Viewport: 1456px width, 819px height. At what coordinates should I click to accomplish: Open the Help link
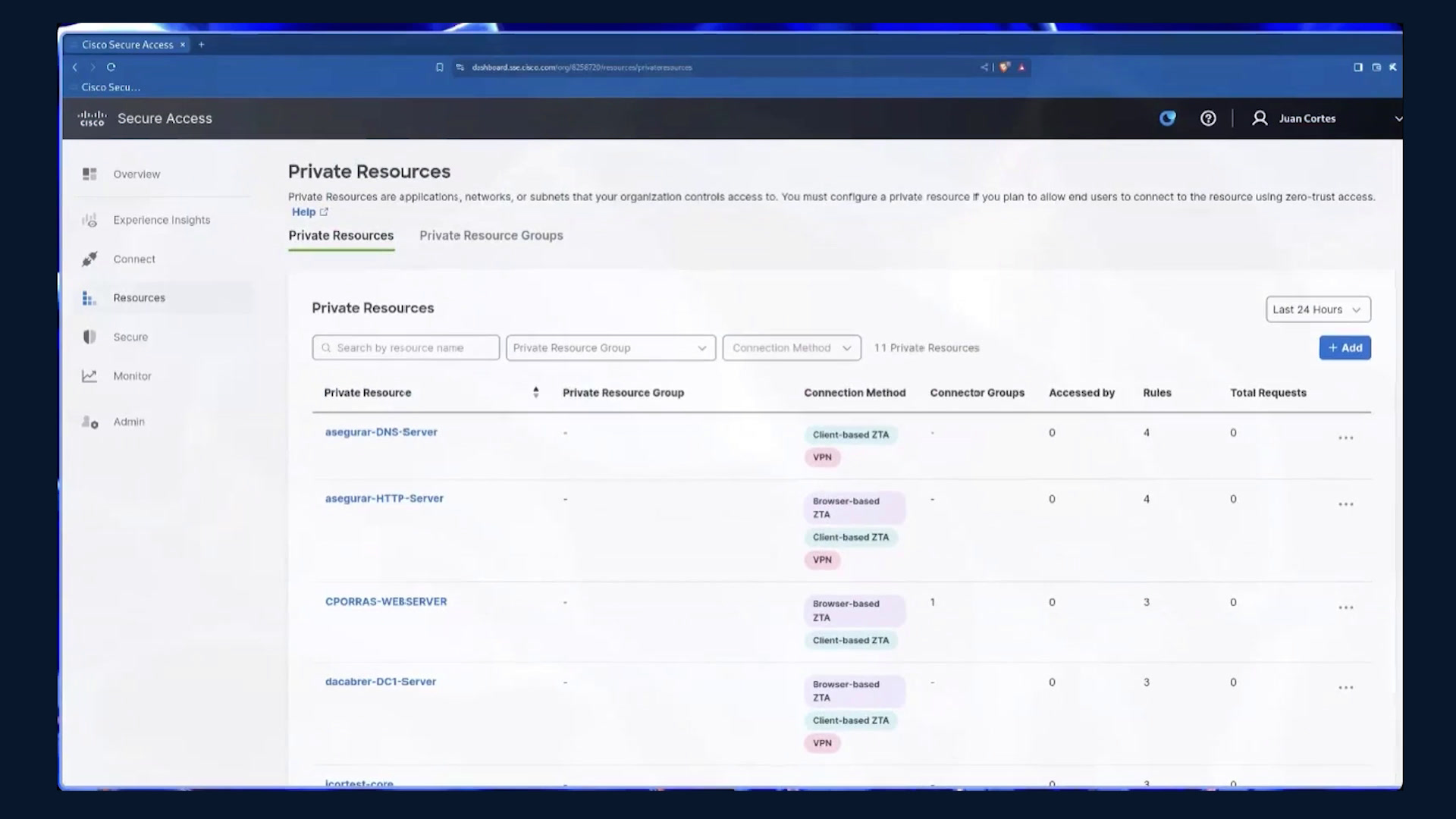[309, 212]
